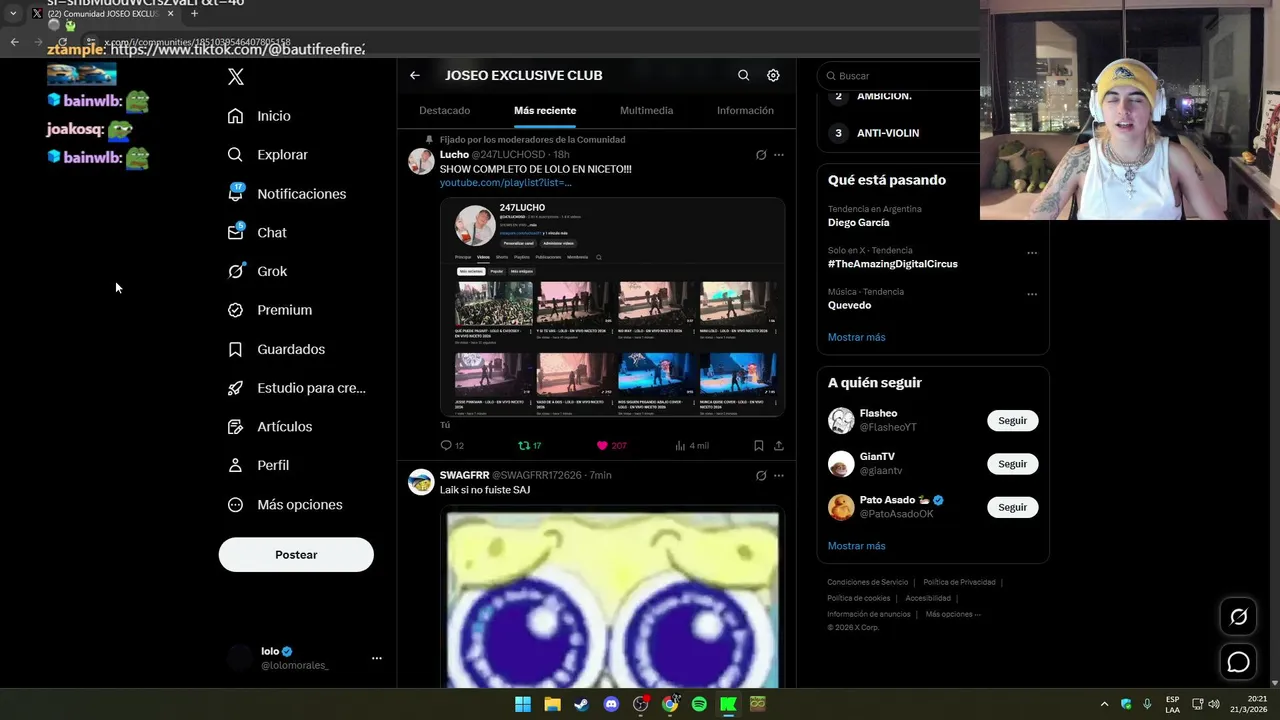Open the SpongeBob image in SWAGFRR's post
The image size is (1280, 720).
pyautogui.click(x=612, y=599)
